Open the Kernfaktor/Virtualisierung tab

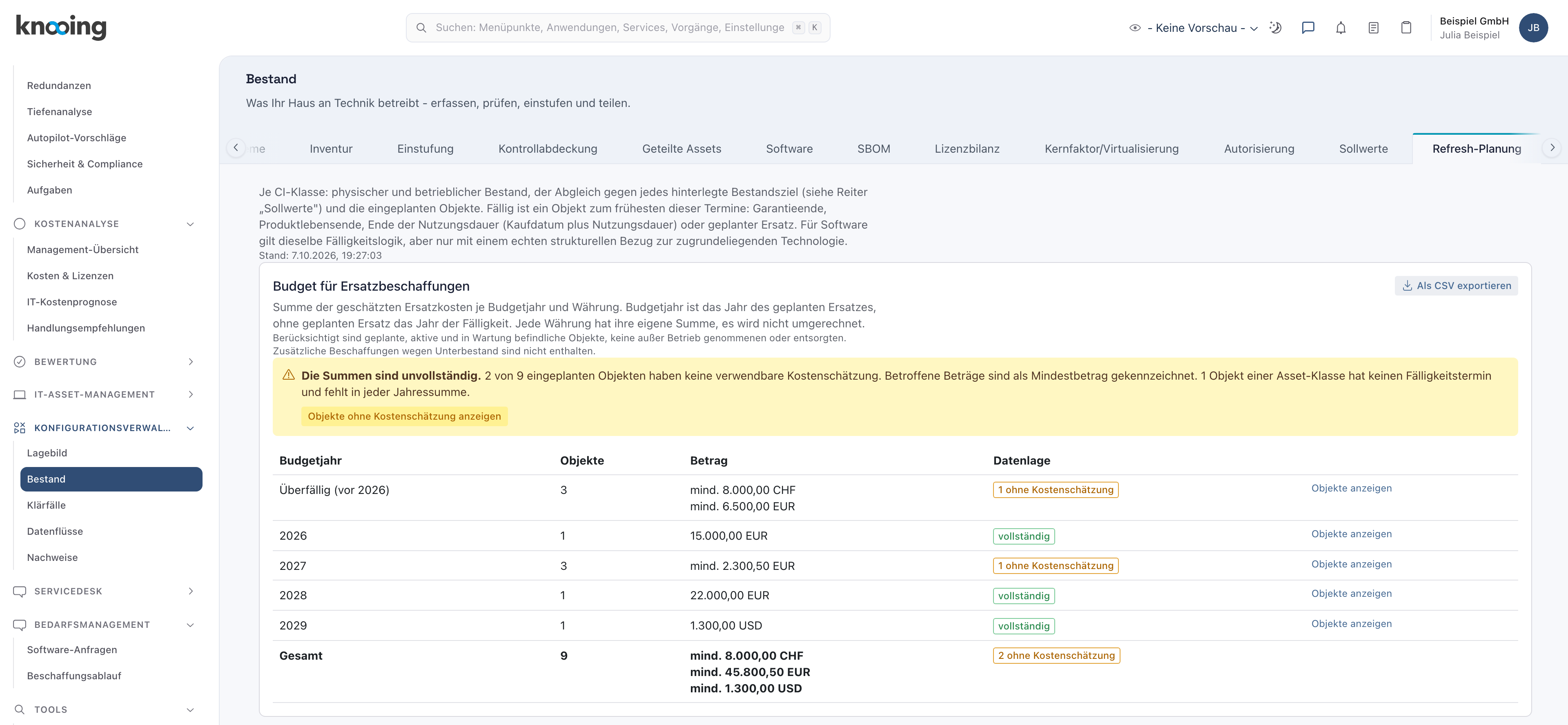click(1111, 149)
